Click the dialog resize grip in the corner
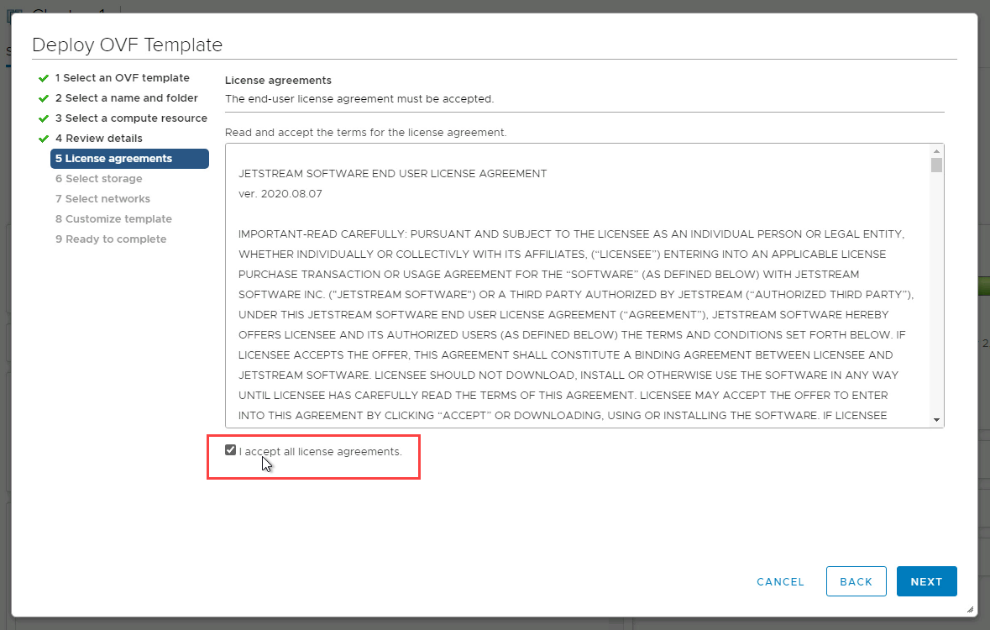Viewport: 990px width, 630px height. 970,609
